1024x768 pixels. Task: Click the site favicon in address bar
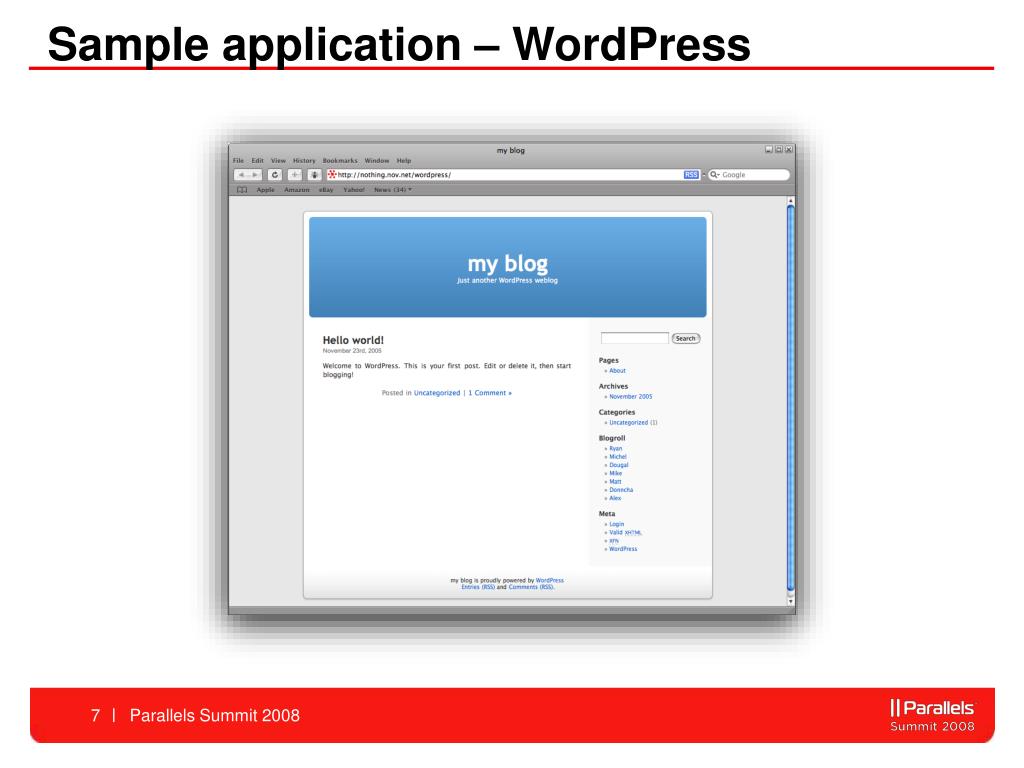[332, 174]
